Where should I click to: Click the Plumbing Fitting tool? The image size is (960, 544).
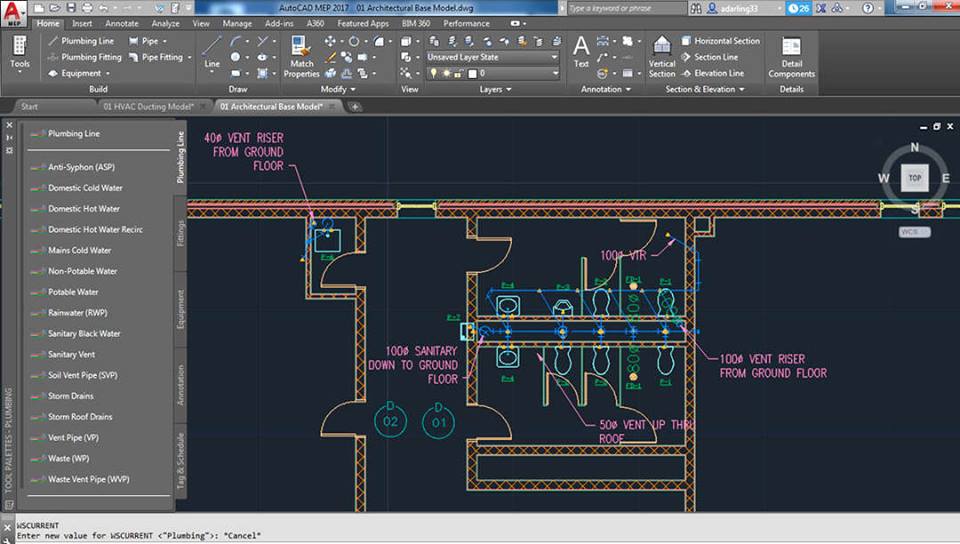coord(91,57)
